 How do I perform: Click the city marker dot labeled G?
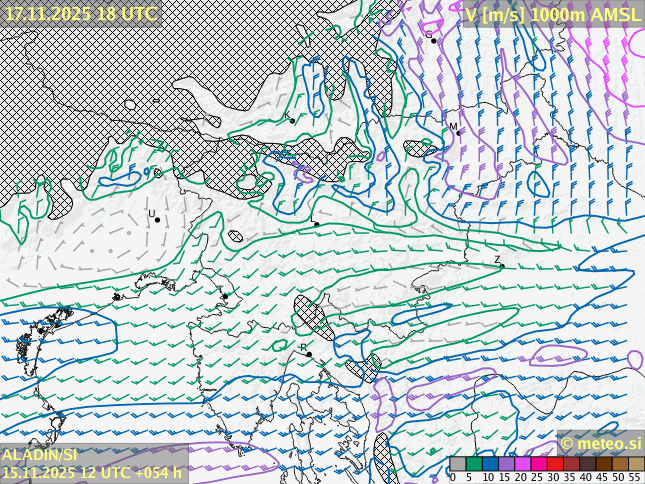tap(434, 41)
